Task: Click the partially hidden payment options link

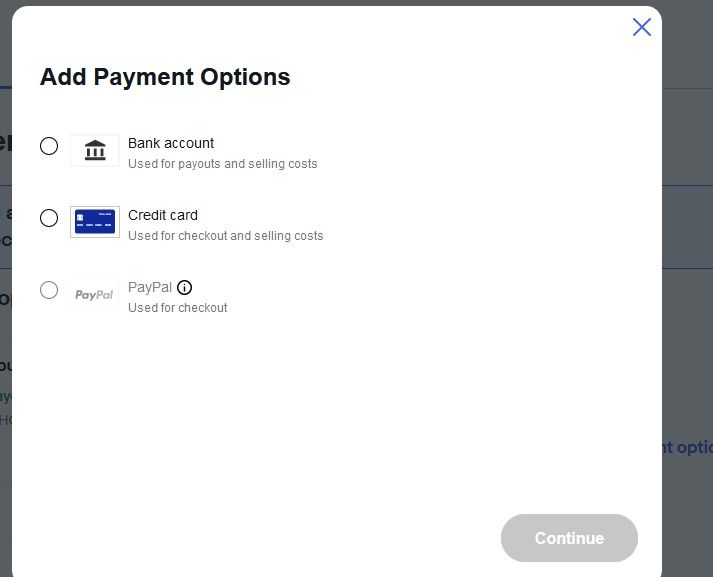Action: coord(686,447)
